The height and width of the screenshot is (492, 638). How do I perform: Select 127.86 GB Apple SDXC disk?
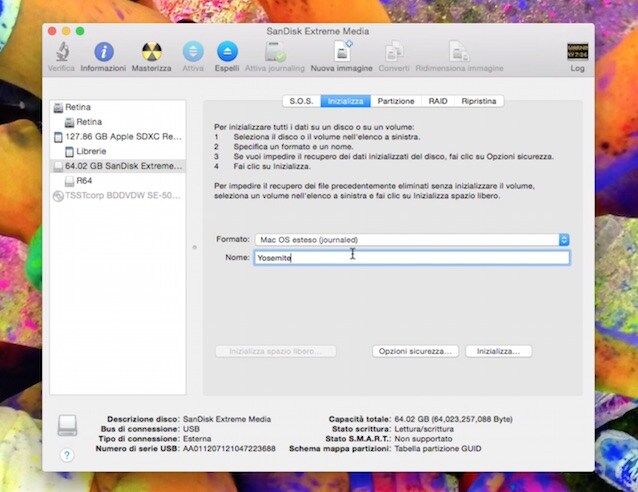coord(118,137)
